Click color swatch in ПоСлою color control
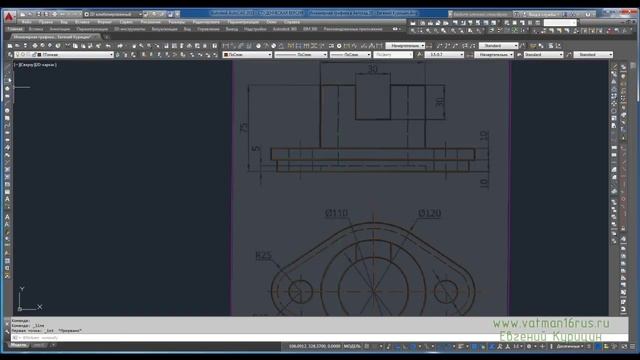 [226, 54]
